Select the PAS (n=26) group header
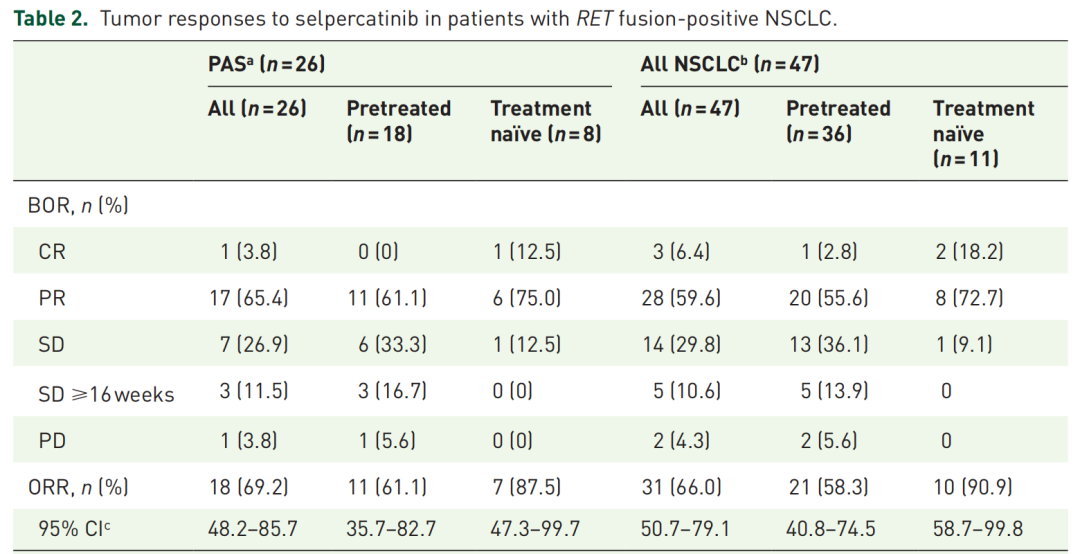Image resolution: width=1080 pixels, height=554 pixels. [x=267, y=65]
